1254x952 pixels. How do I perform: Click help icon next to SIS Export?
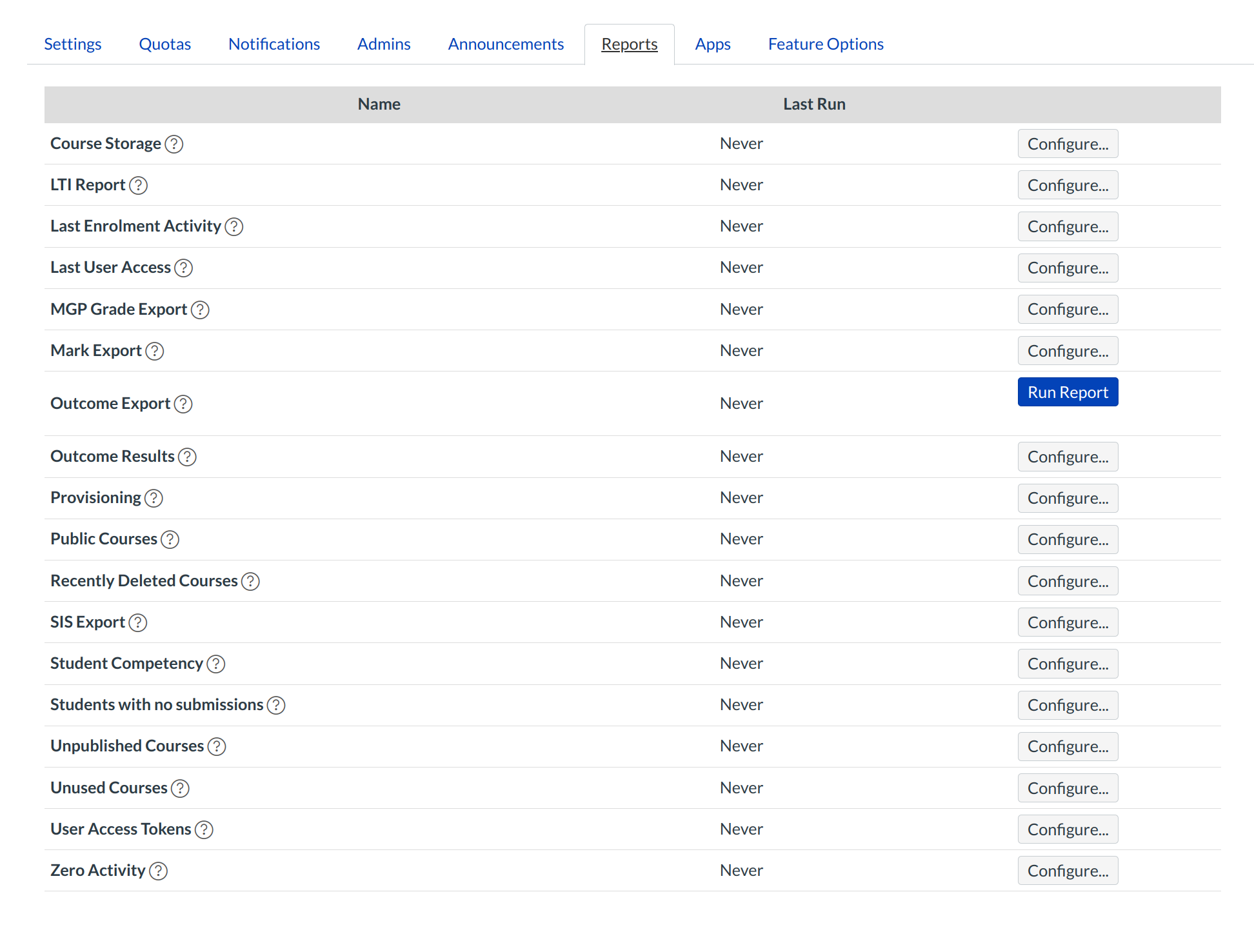click(x=137, y=623)
